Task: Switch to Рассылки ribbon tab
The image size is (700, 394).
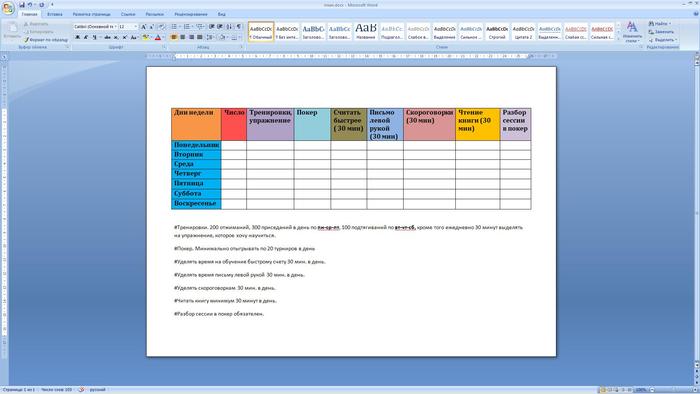Action: pyautogui.click(x=154, y=14)
